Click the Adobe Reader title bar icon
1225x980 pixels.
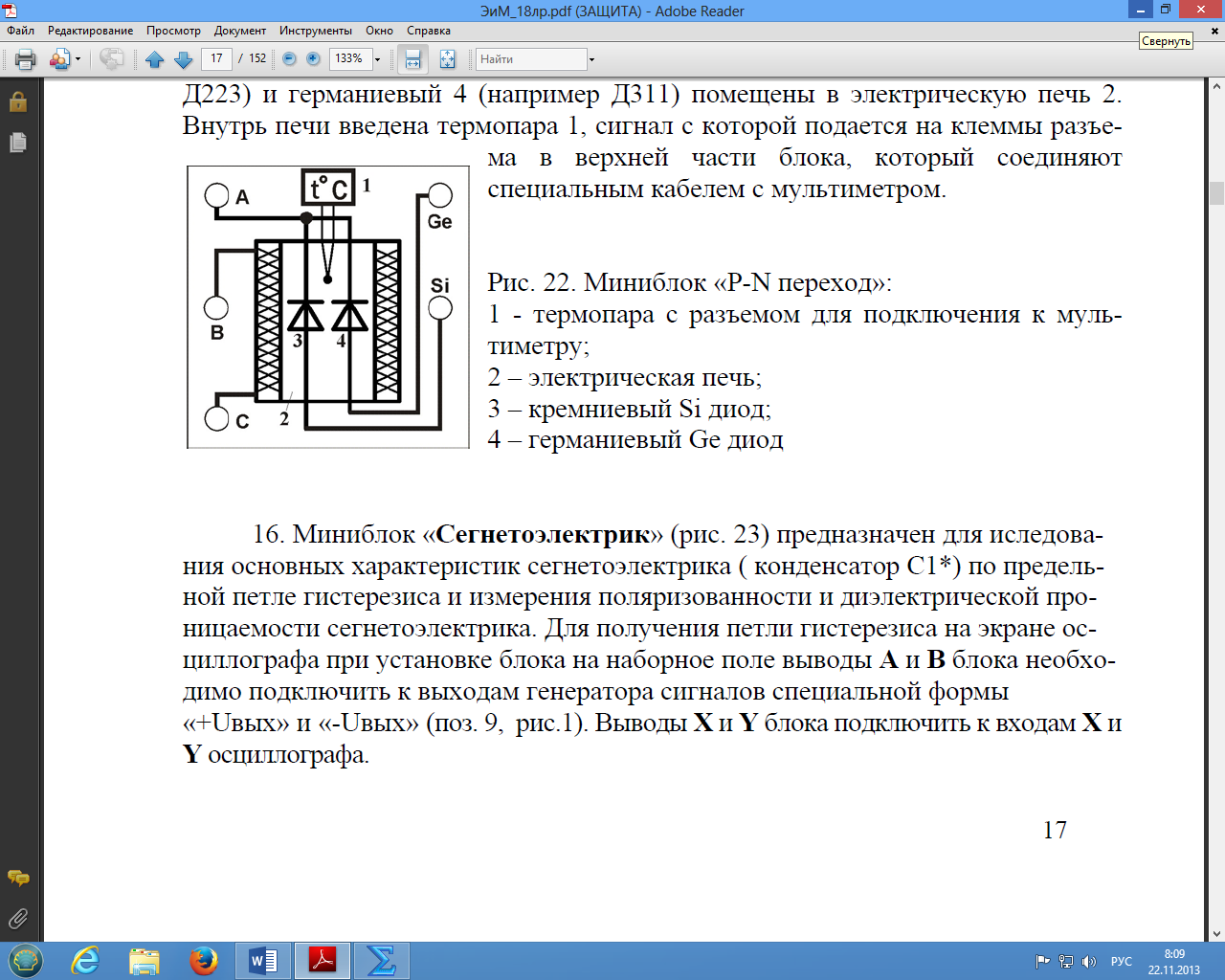pos(10,11)
